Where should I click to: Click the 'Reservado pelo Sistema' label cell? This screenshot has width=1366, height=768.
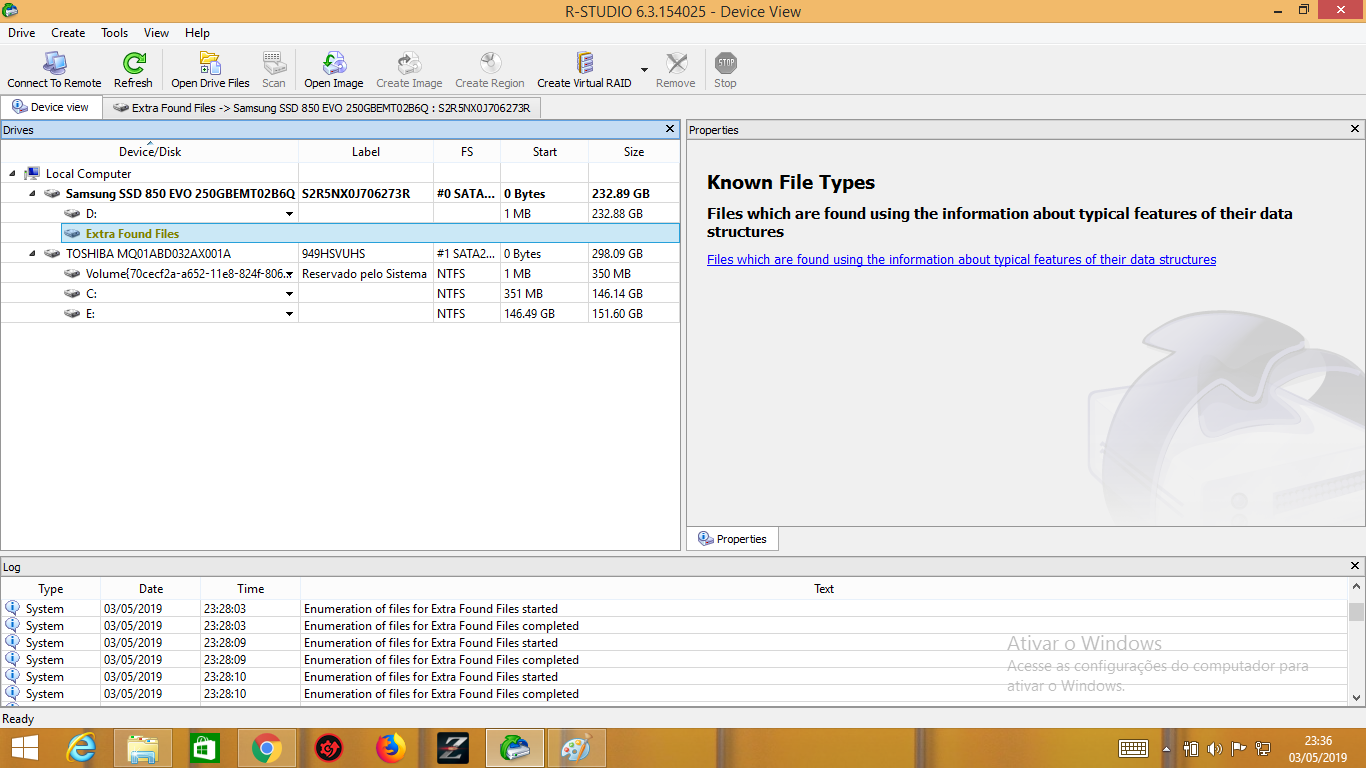[x=365, y=274]
